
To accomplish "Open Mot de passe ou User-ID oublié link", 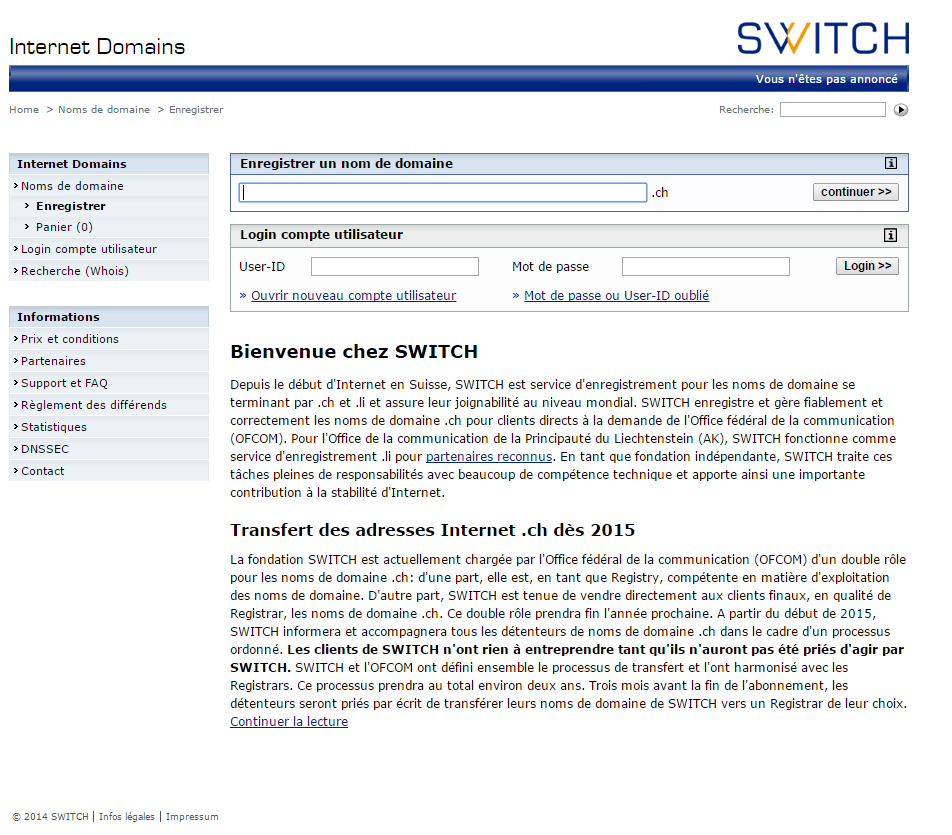I will pos(616,296).
